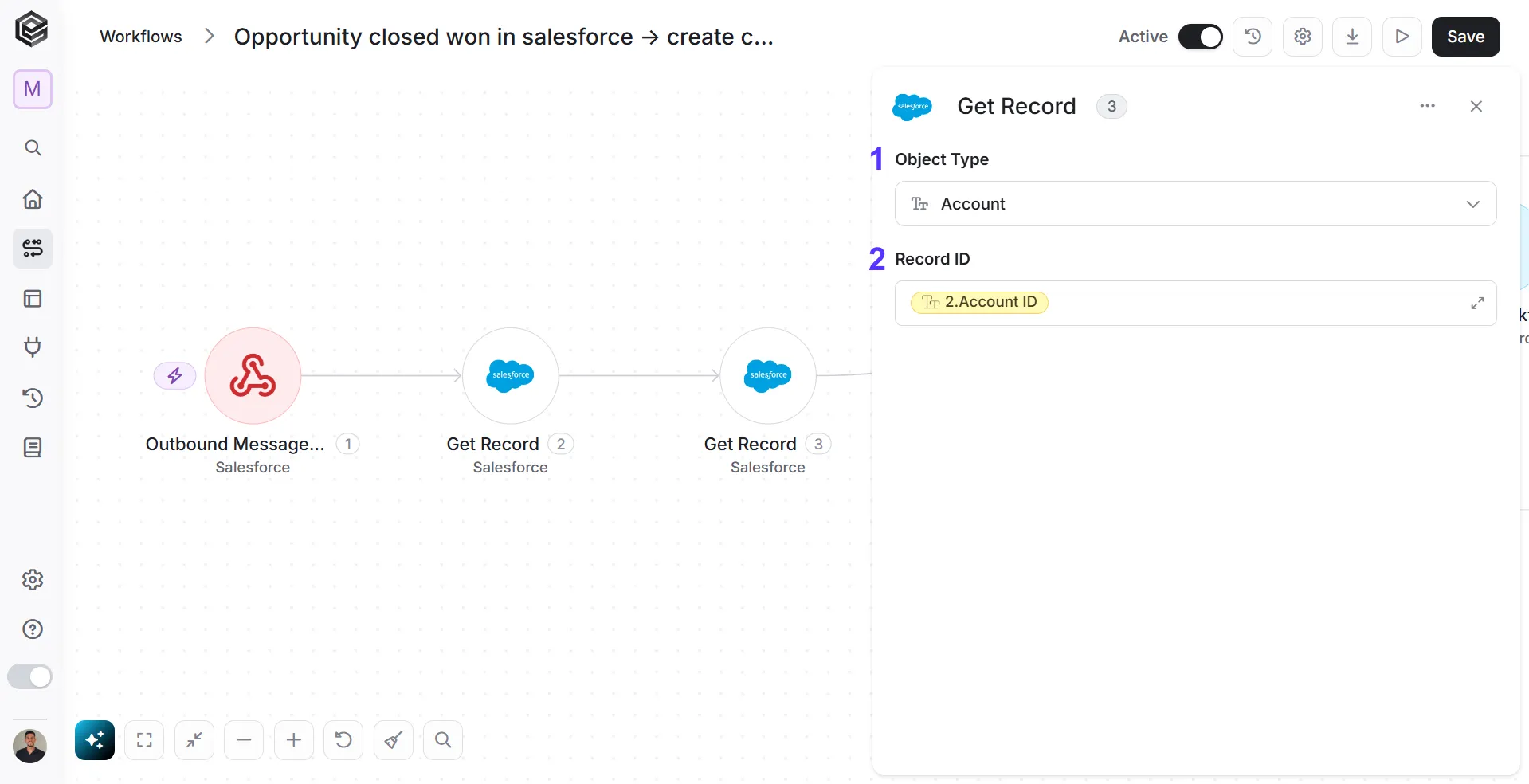The height and width of the screenshot is (784, 1529).
Task: Select the Get Record step 2 node
Action: tap(510, 375)
